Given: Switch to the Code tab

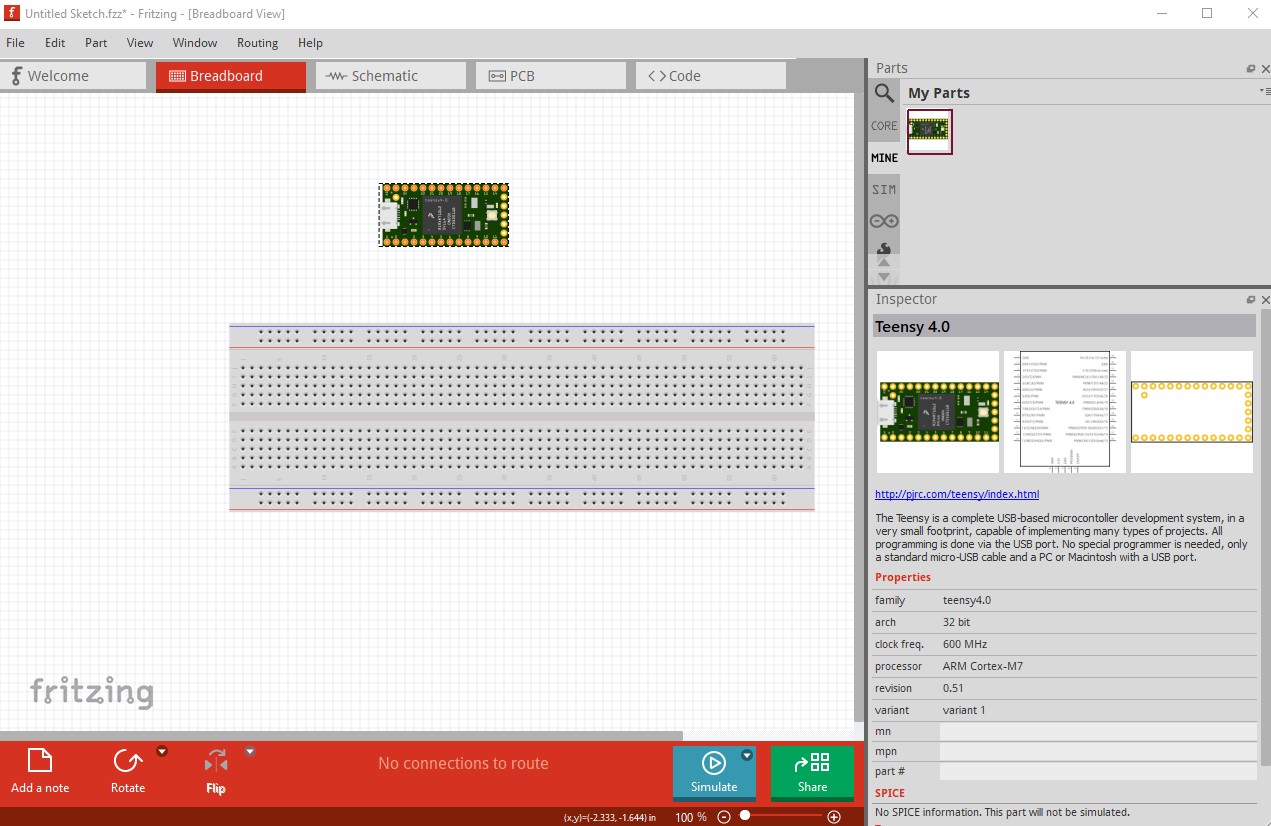Looking at the screenshot, I should pyautogui.click(x=711, y=76).
